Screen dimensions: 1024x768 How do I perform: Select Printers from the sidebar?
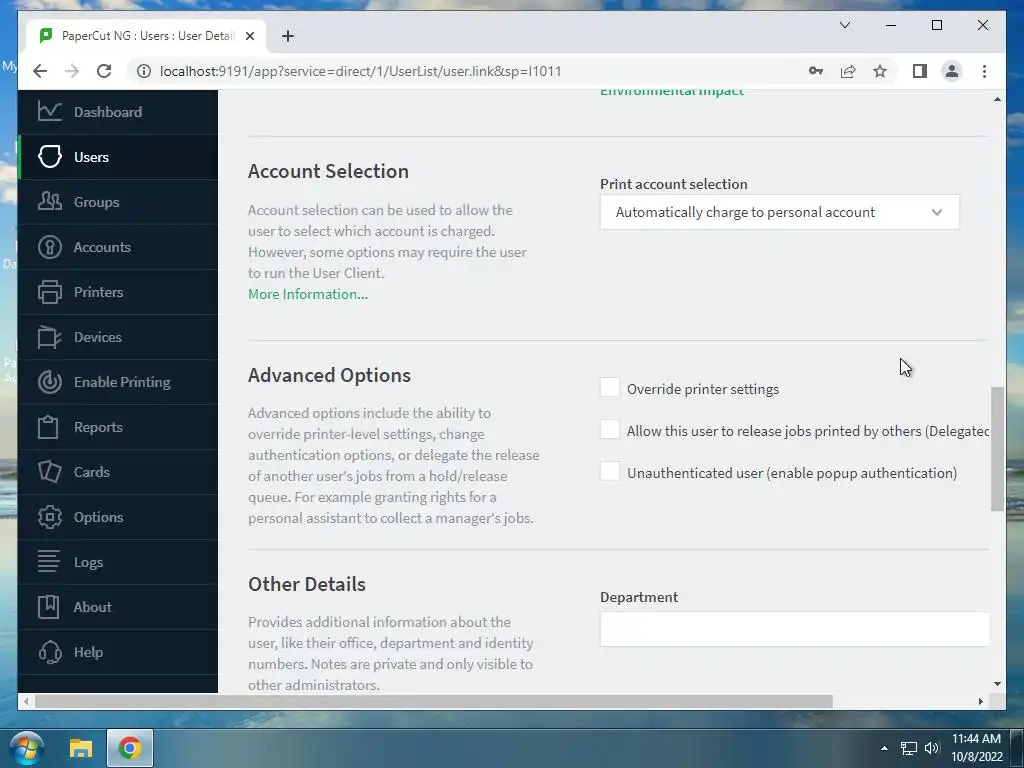99,293
